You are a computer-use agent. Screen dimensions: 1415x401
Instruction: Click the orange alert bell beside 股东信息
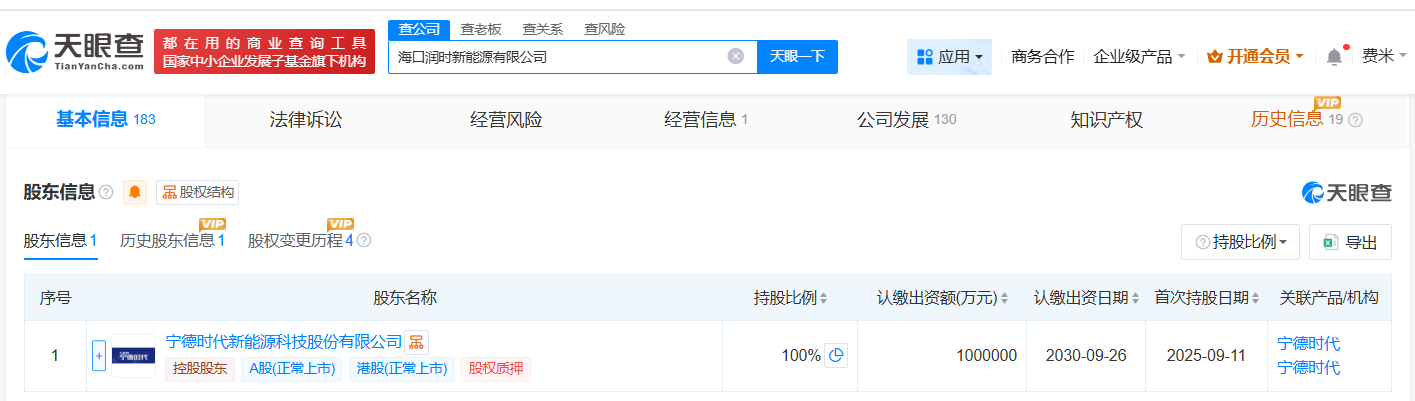click(x=134, y=192)
